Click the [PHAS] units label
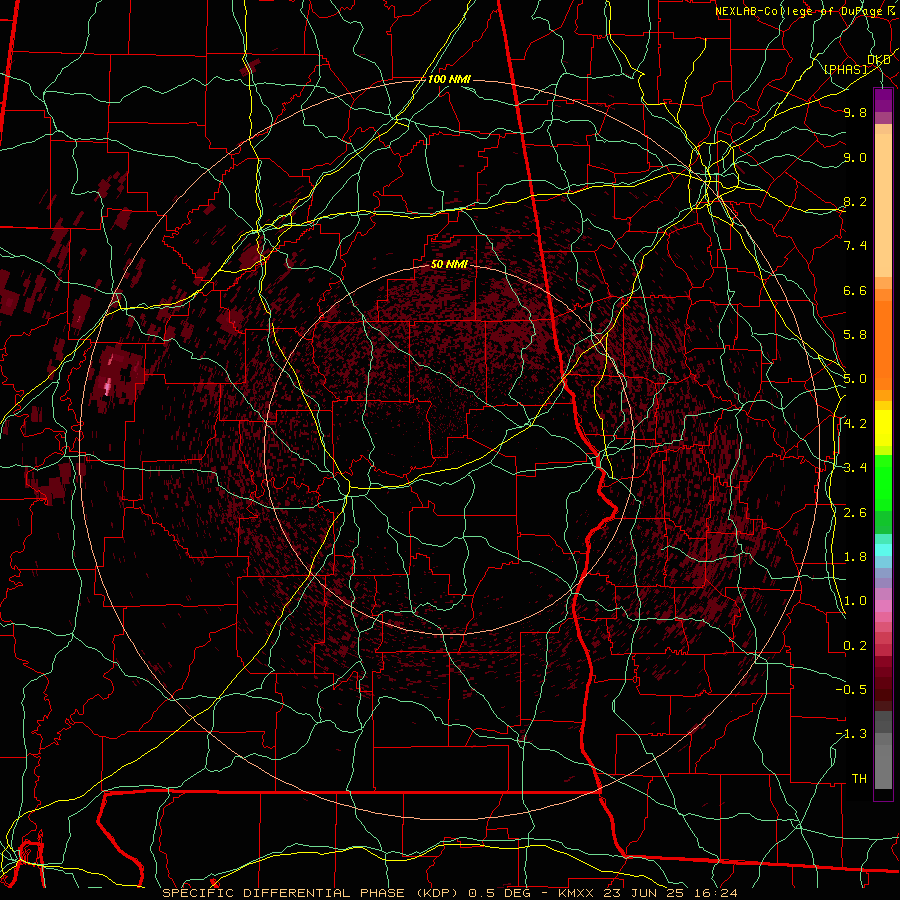Viewport: 900px width, 900px height. click(x=845, y=70)
